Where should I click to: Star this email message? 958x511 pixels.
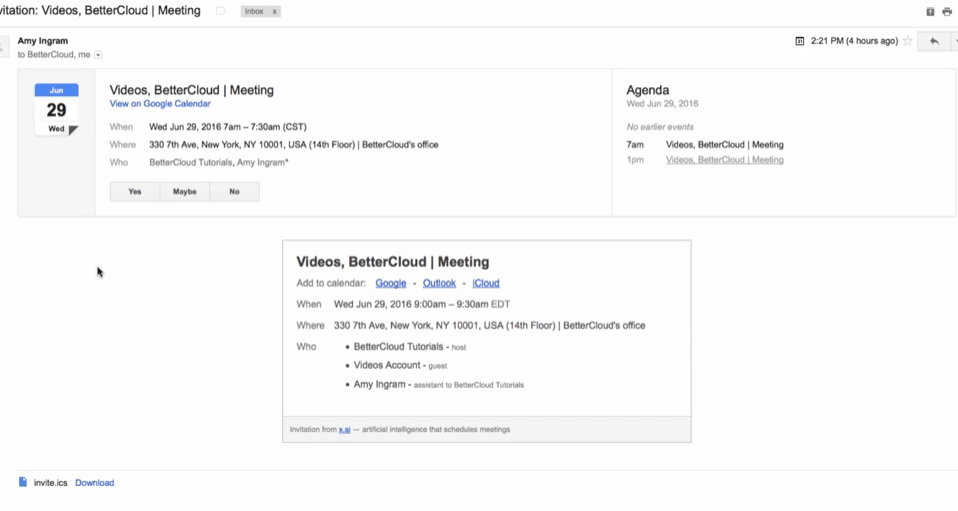click(x=907, y=41)
